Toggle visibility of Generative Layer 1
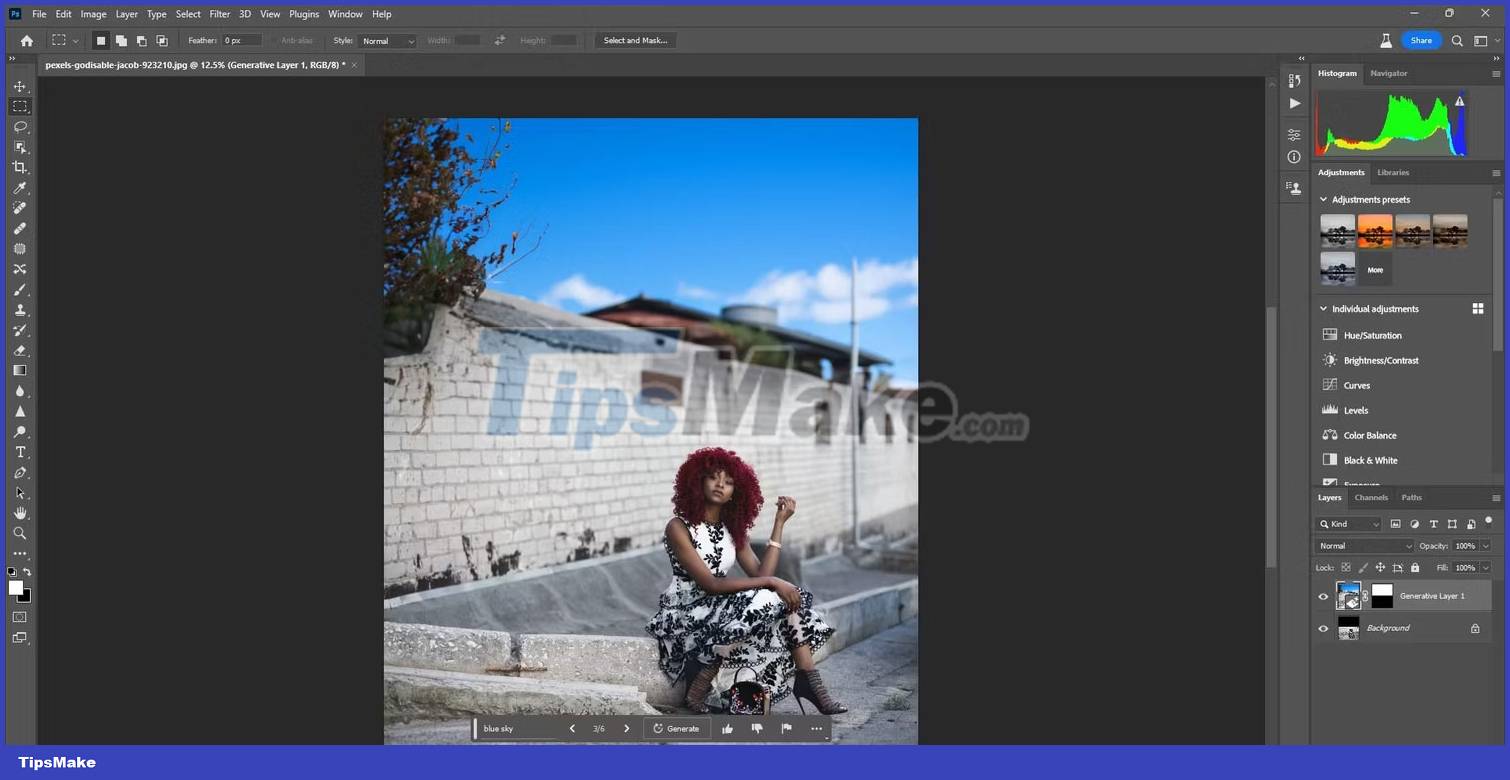 [1323, 596]
